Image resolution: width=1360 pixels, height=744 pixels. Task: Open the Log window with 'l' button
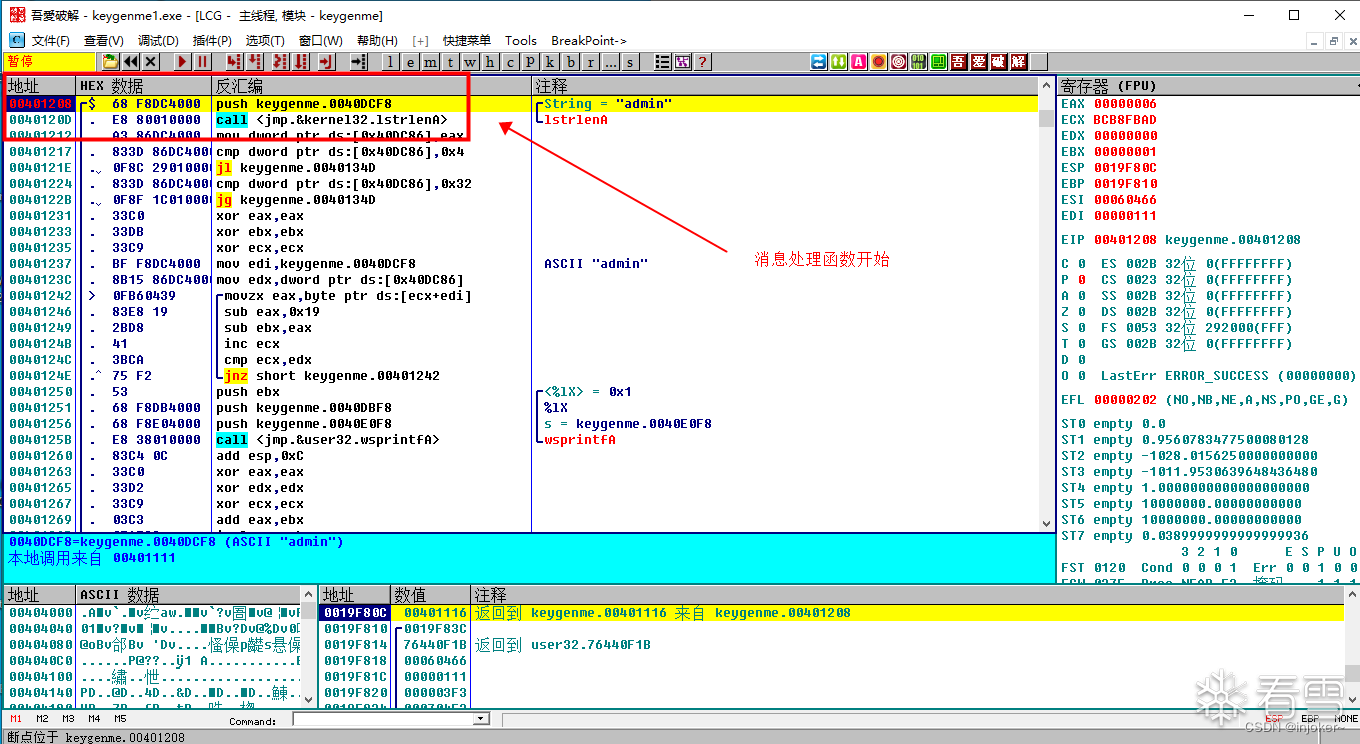click(x=389, y=62)
